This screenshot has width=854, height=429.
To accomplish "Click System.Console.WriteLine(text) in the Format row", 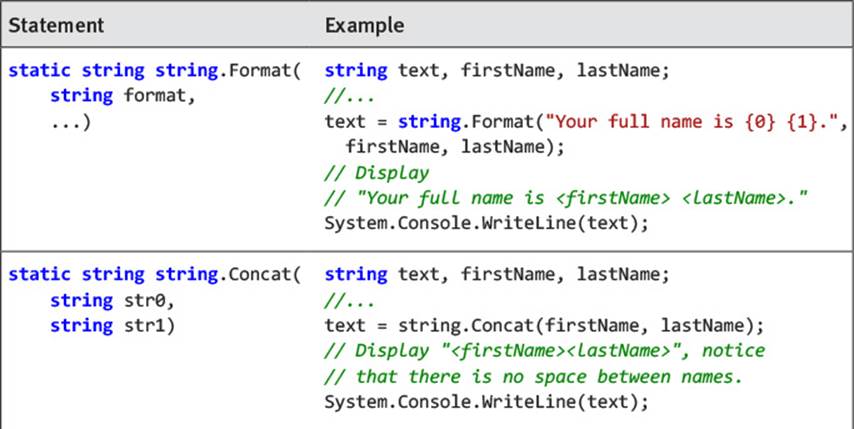I will [x=486, y=224].
